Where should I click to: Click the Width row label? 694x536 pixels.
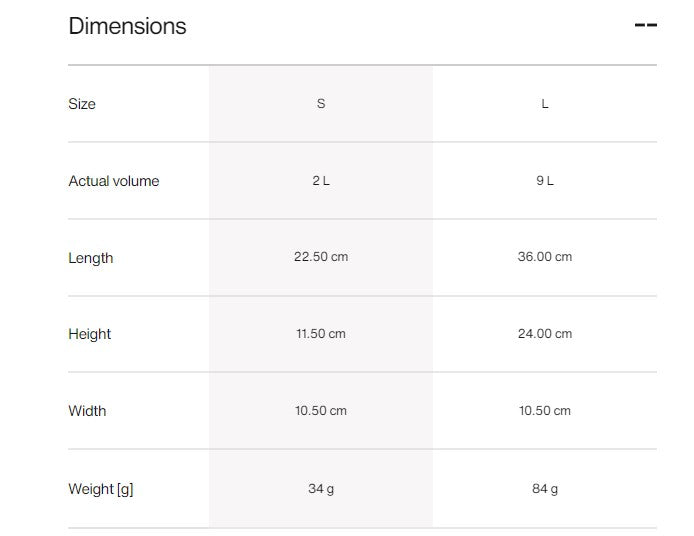click(x=87, y=411)
